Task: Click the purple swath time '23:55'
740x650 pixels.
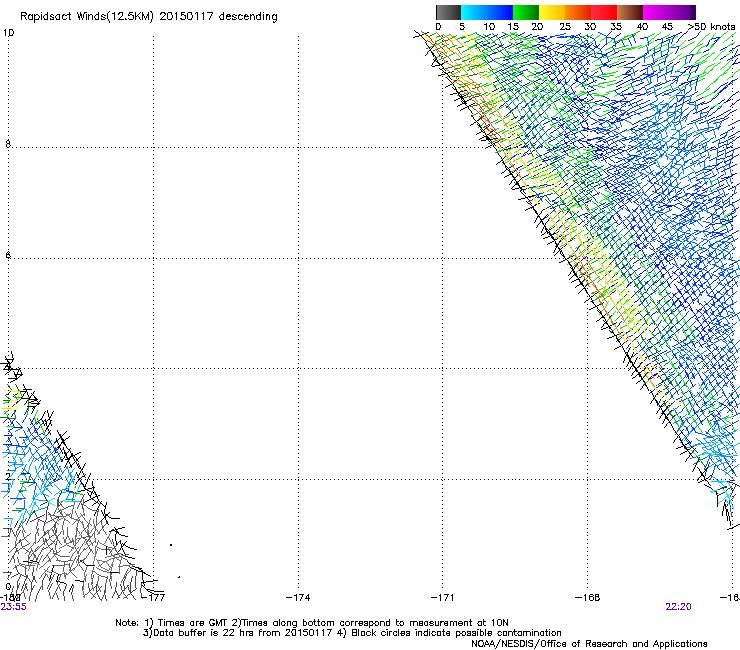Action: 14,607
